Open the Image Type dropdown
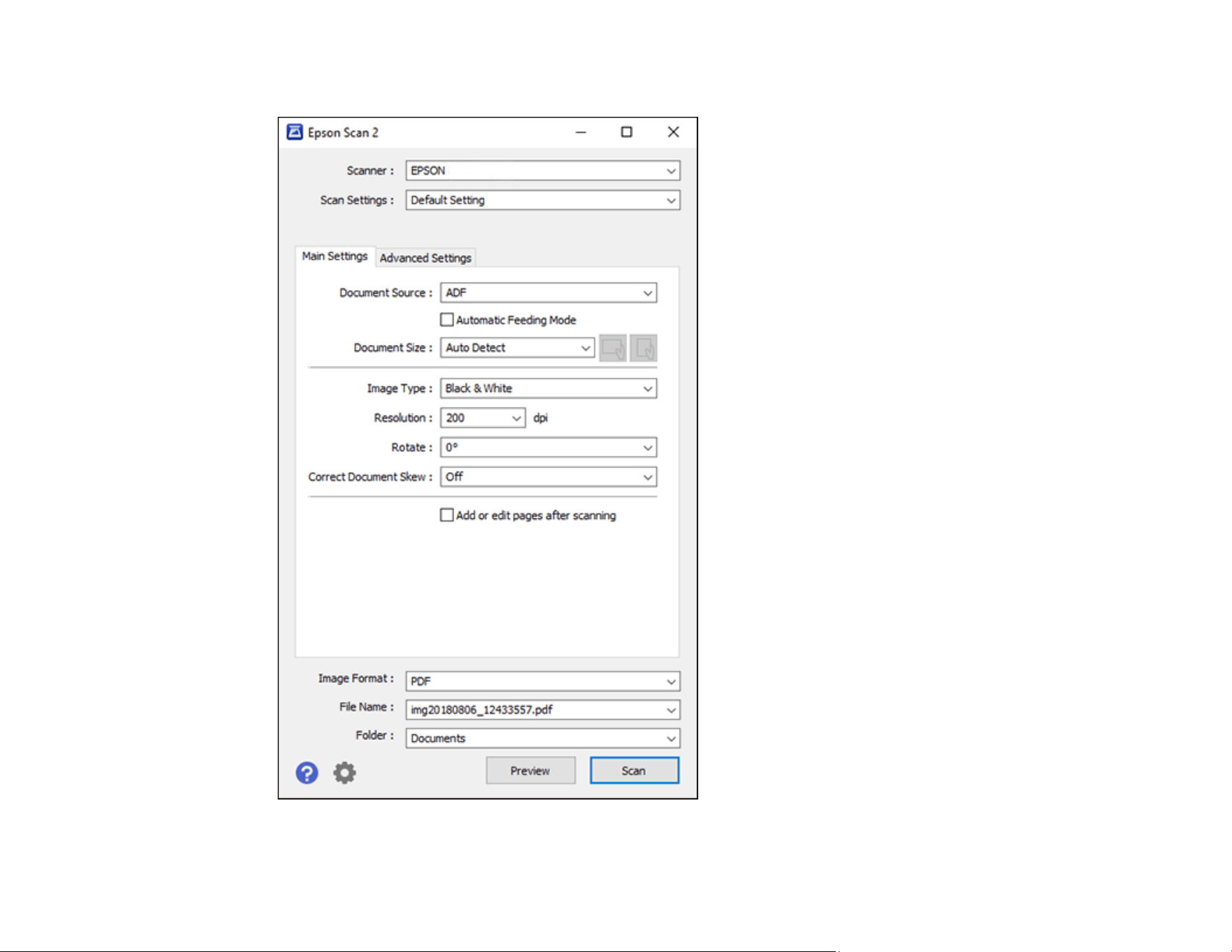Viewport: 1232px width, 952px height. pos(548,388)
